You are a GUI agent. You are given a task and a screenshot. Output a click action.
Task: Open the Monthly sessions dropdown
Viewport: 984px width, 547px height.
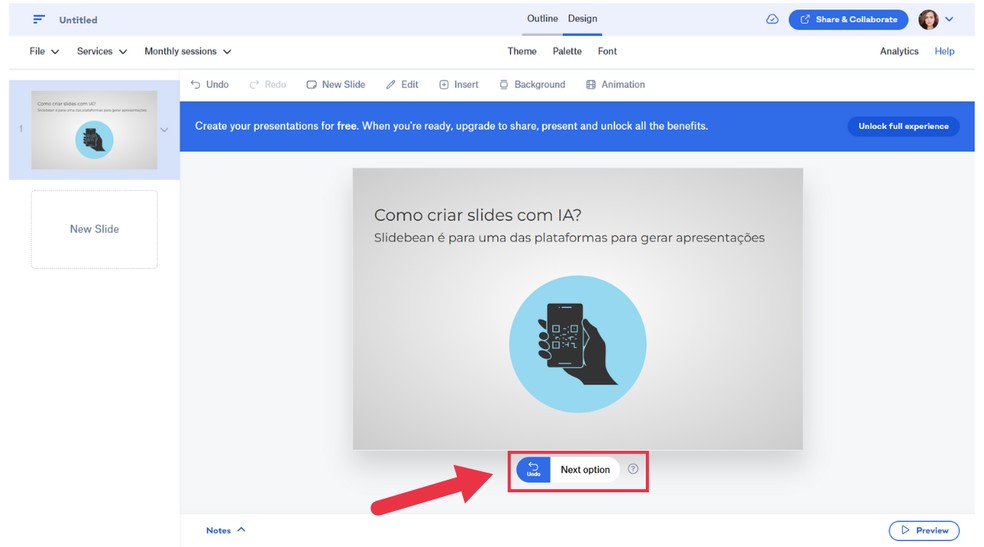tap(187, 51)
